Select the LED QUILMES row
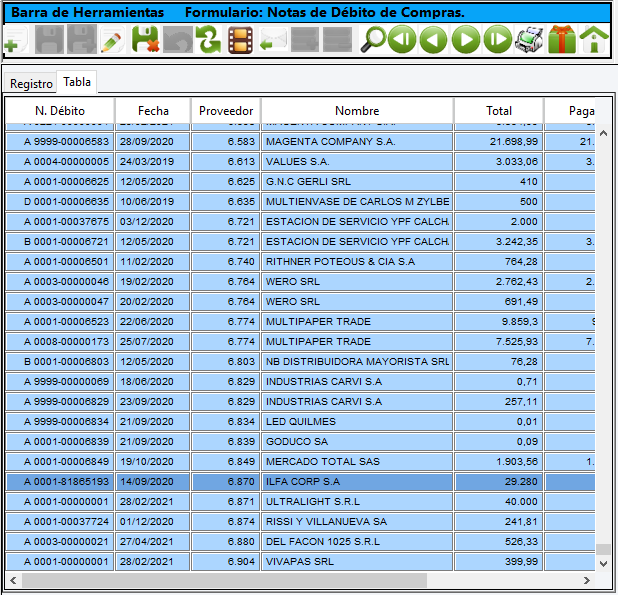This screenshot has width=618, height=595. coord(300,422)
